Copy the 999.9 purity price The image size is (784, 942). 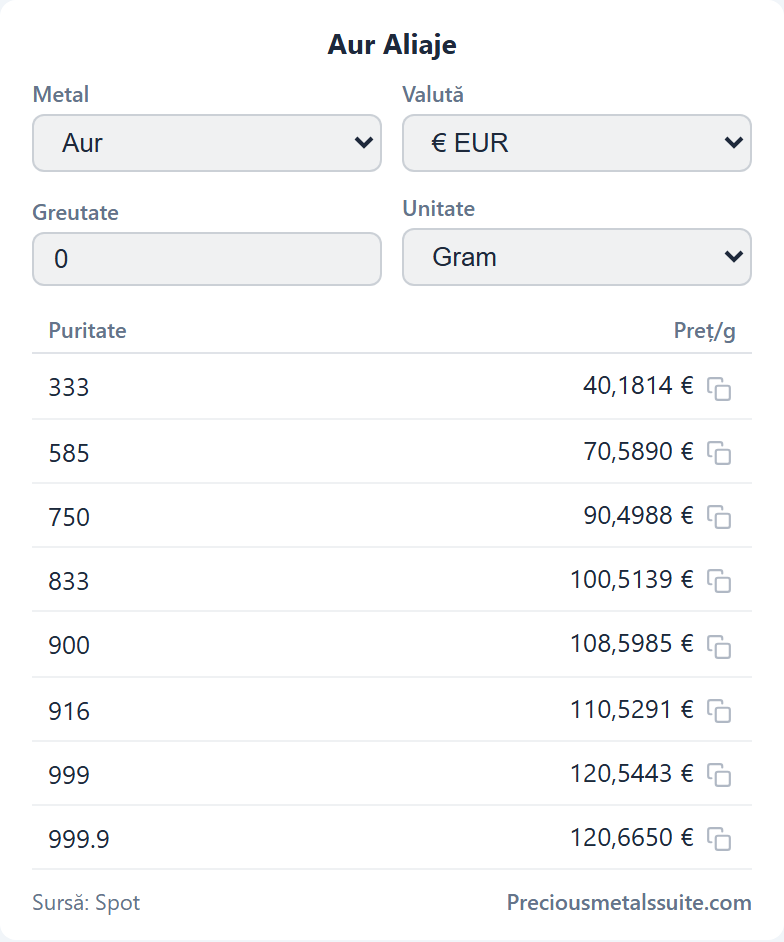(x=719, y=839)
